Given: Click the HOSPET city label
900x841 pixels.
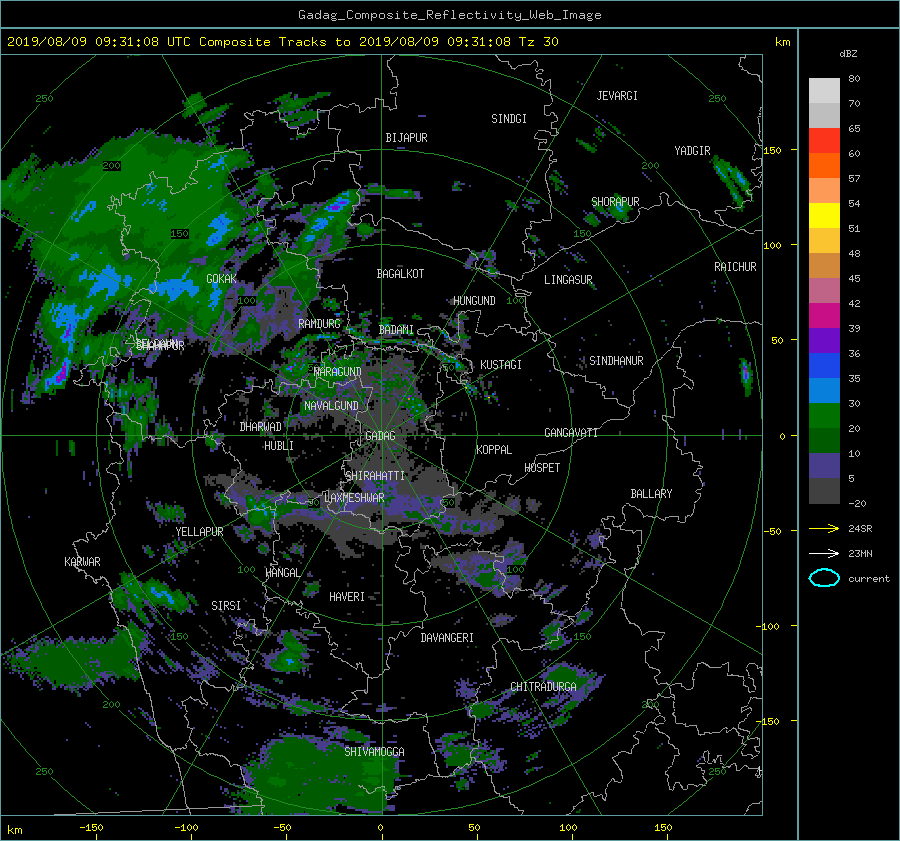Looking at the screenshot, I should 542,468.
